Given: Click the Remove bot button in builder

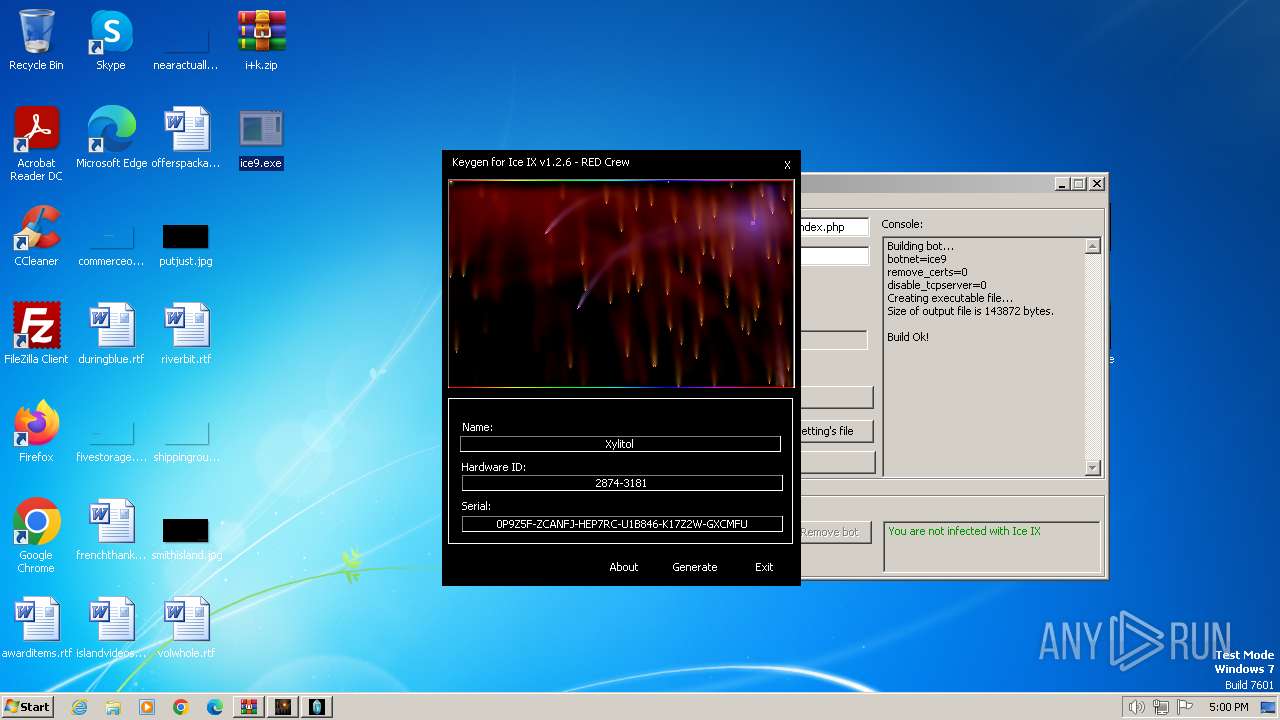Looking at the screenshot, I should tap(836, 532).
